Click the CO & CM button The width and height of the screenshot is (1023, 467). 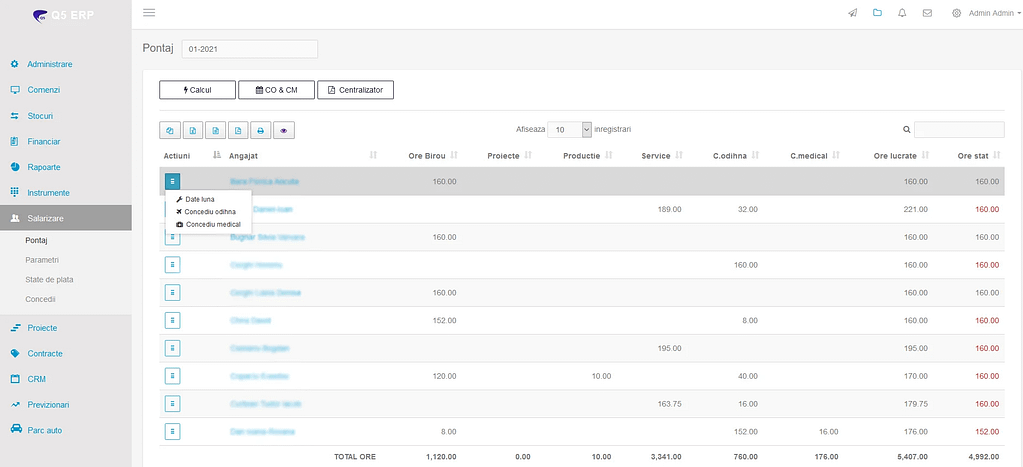tap(277, 90)
